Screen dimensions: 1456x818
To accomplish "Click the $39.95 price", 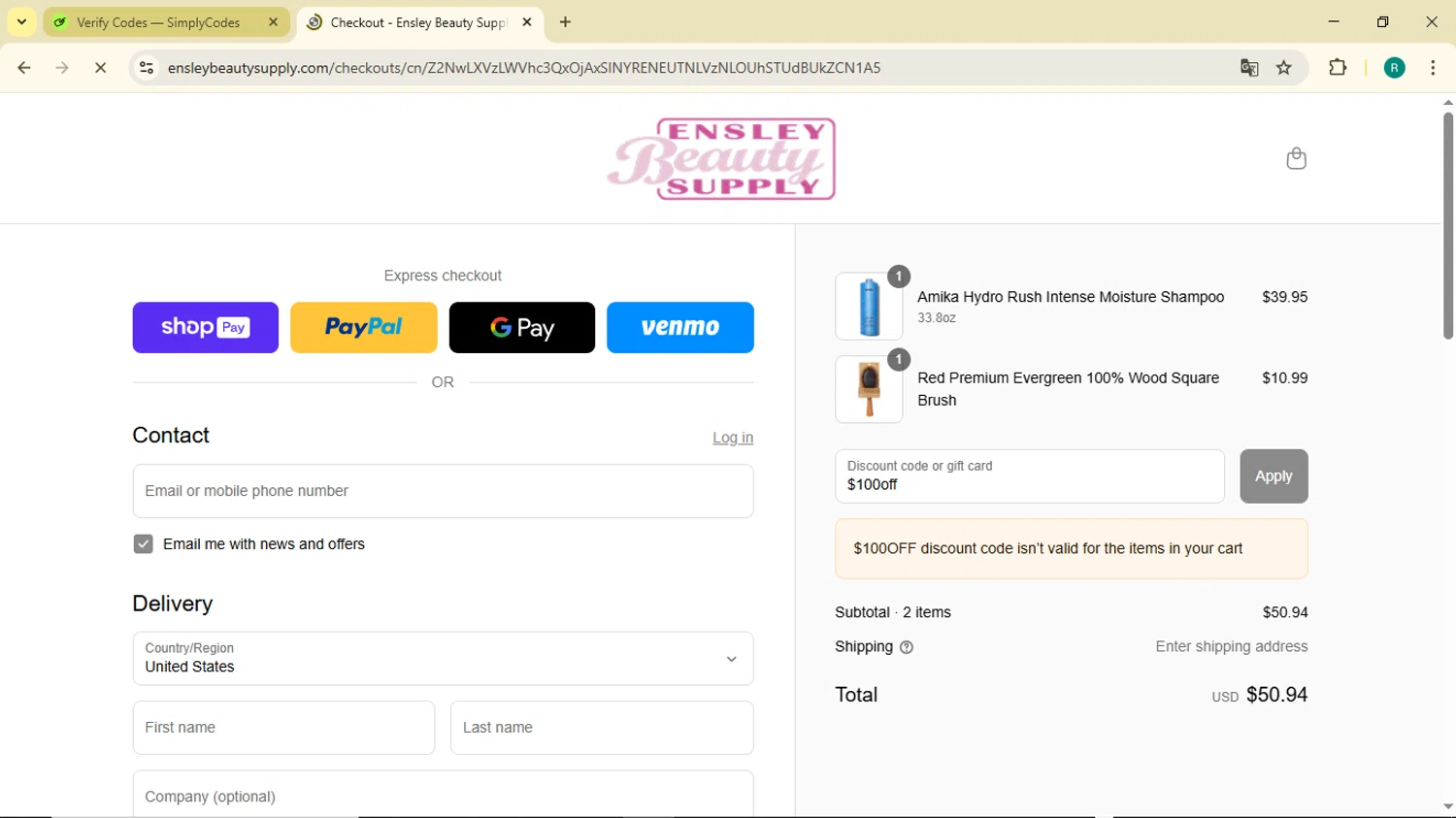I will click(x=1284, y=297).
